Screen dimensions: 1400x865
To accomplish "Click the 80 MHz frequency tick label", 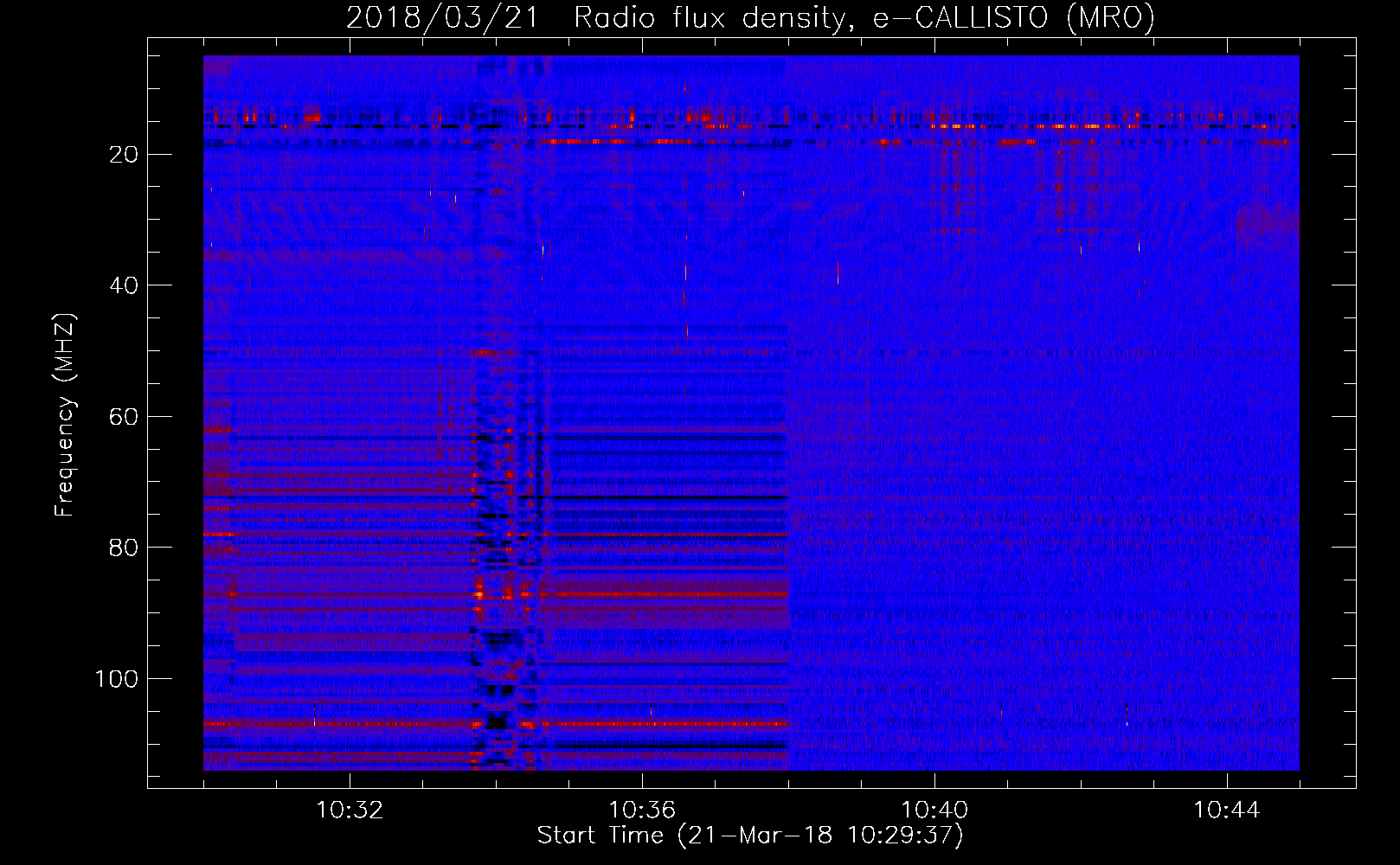I will coord(125,548).
